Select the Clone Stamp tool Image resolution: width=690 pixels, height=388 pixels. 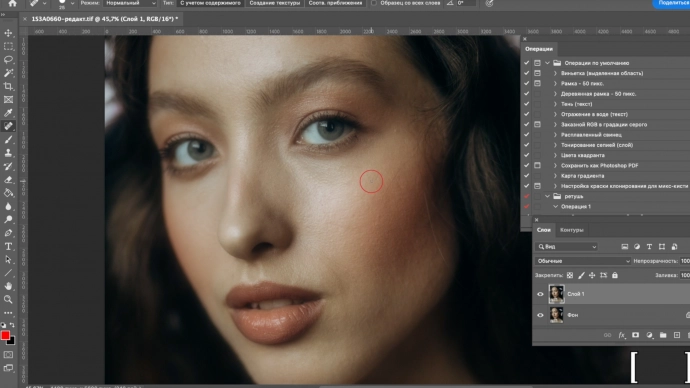8,153
